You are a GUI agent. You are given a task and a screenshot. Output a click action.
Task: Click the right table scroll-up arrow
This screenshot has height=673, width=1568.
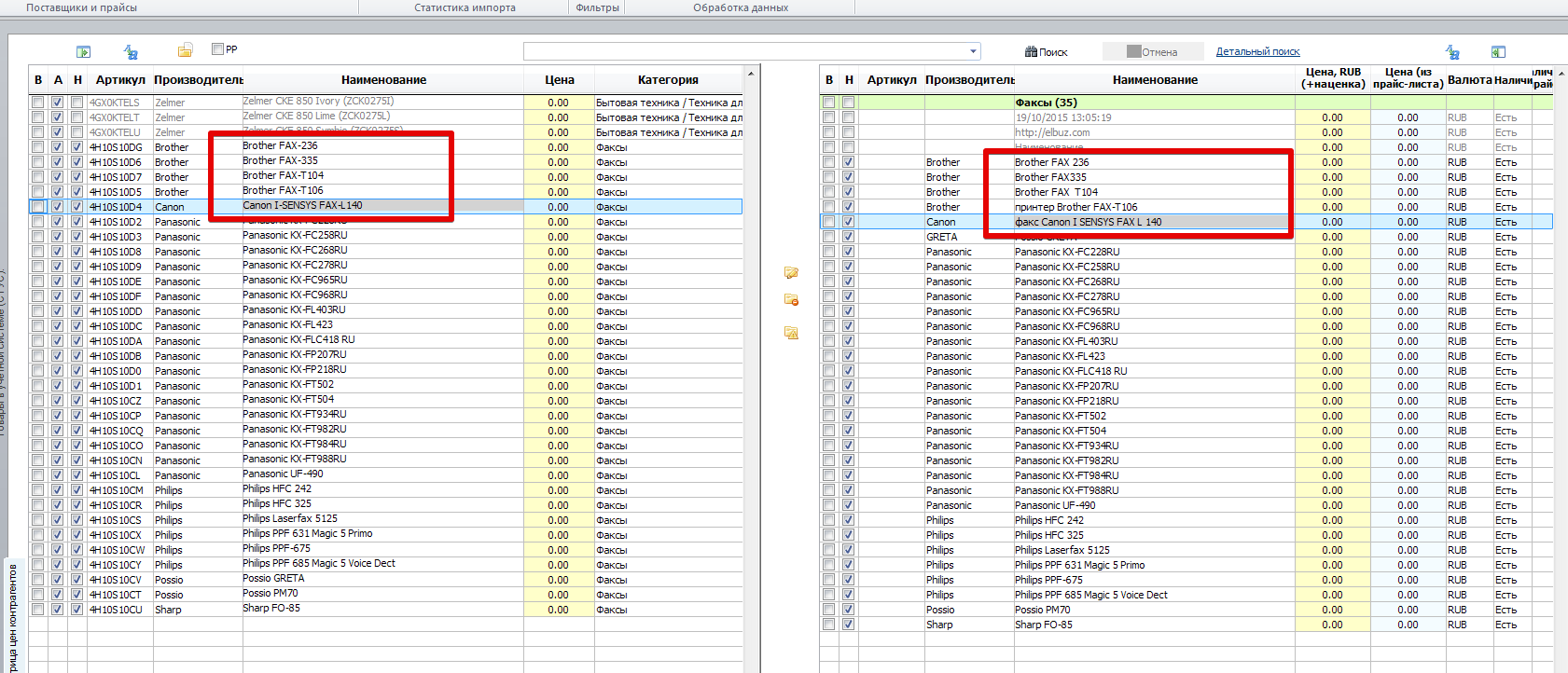coord(1562,73)
